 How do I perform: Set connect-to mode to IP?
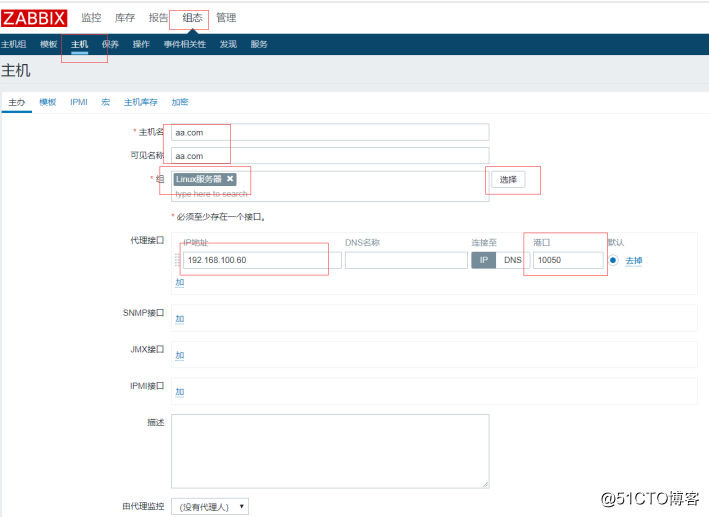484,260
